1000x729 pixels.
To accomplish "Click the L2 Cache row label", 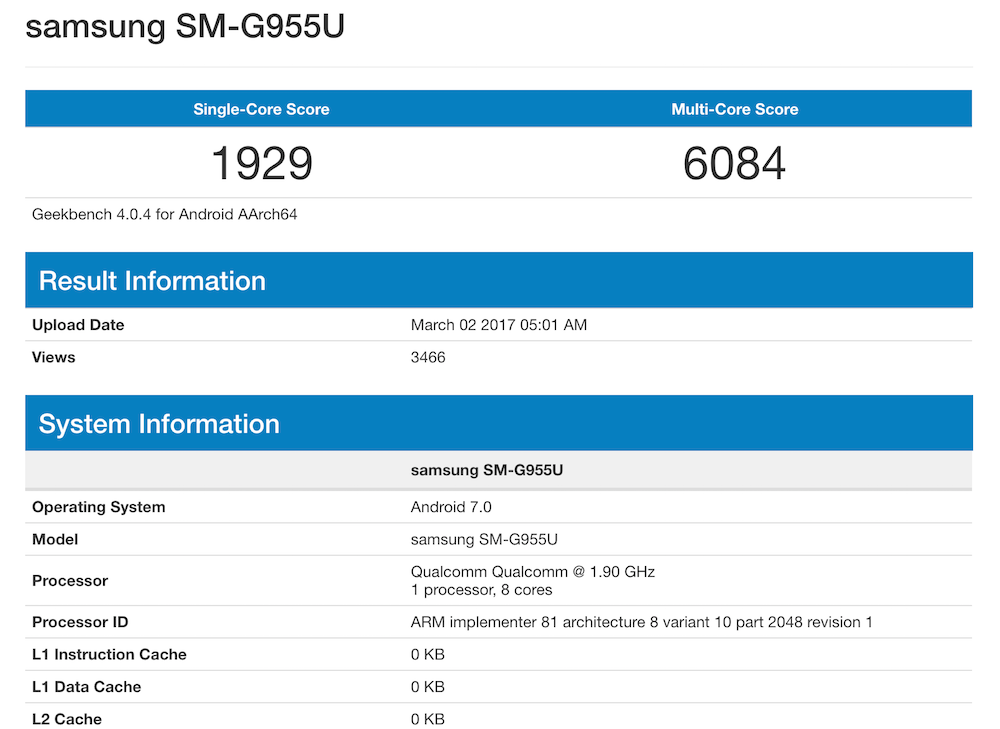I will pos(67,719).
